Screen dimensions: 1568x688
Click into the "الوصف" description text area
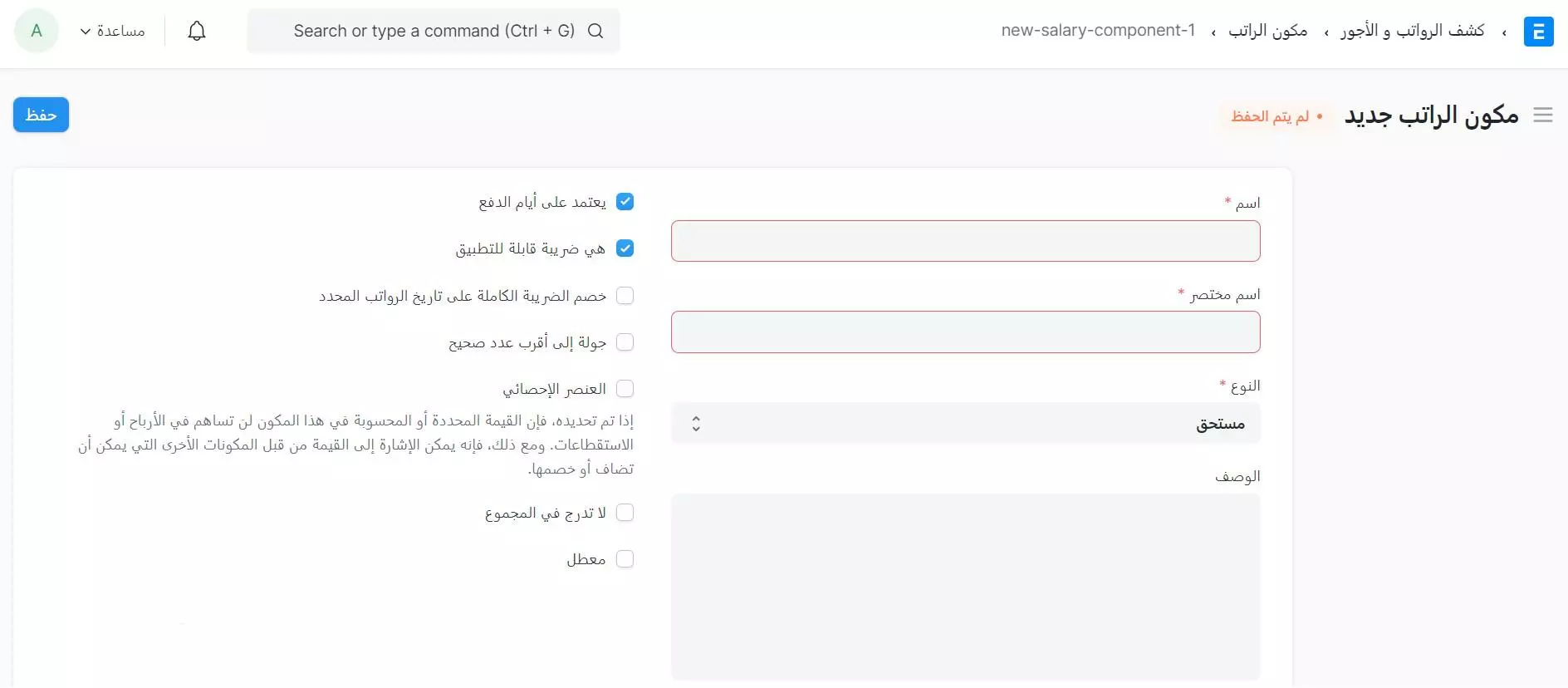coord(965,587)
